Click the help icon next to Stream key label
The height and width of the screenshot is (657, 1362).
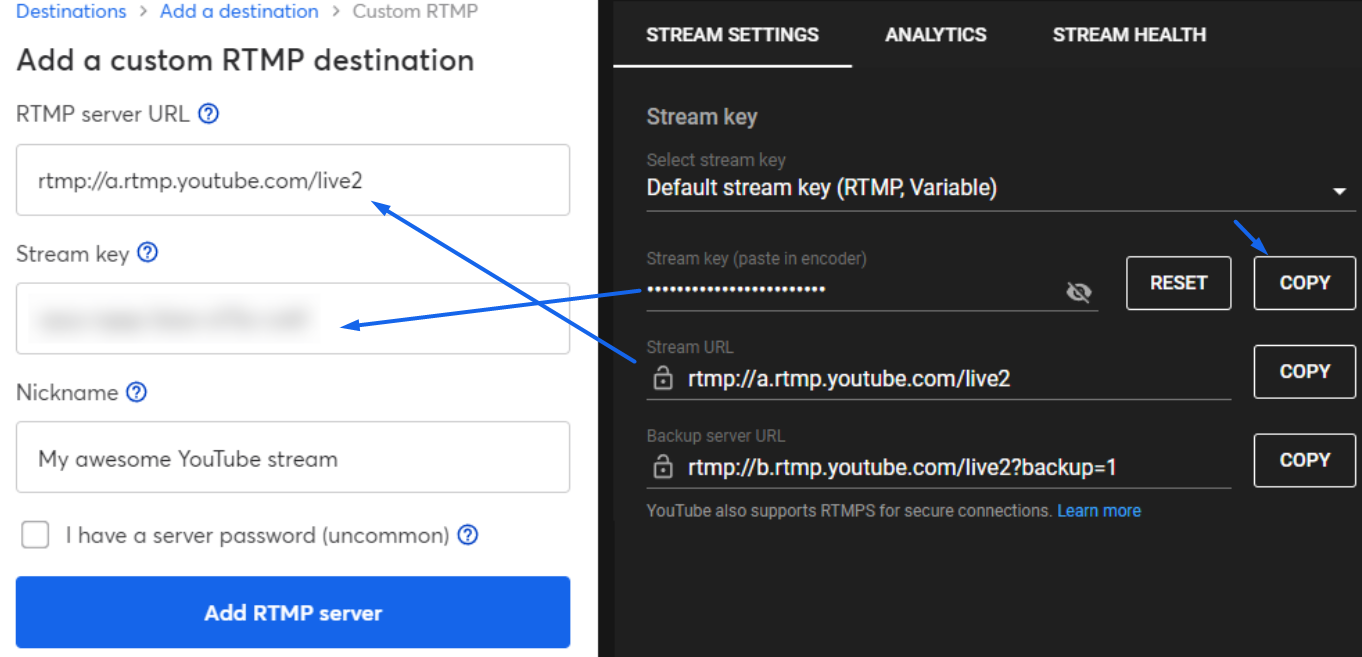(x=148, y=253)
